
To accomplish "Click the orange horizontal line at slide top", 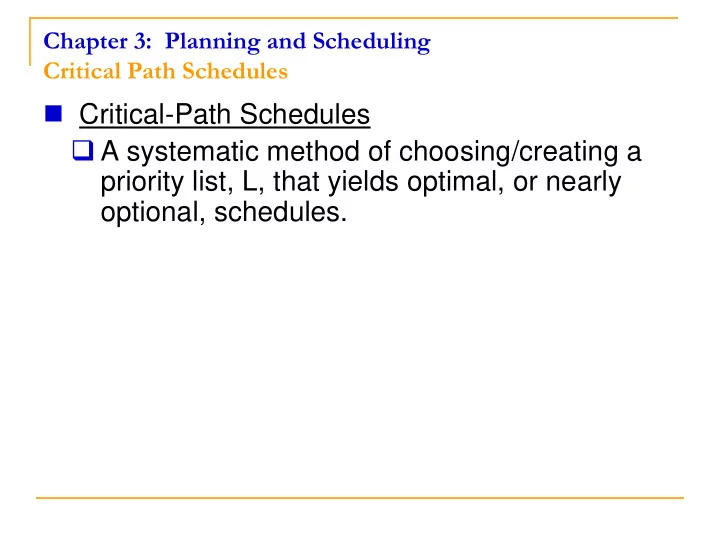I will [x=354, y=18].
